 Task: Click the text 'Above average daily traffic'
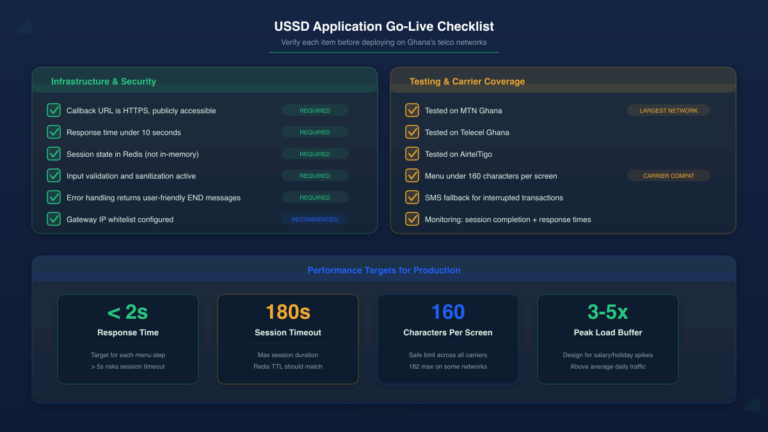(x=608, y=366)
